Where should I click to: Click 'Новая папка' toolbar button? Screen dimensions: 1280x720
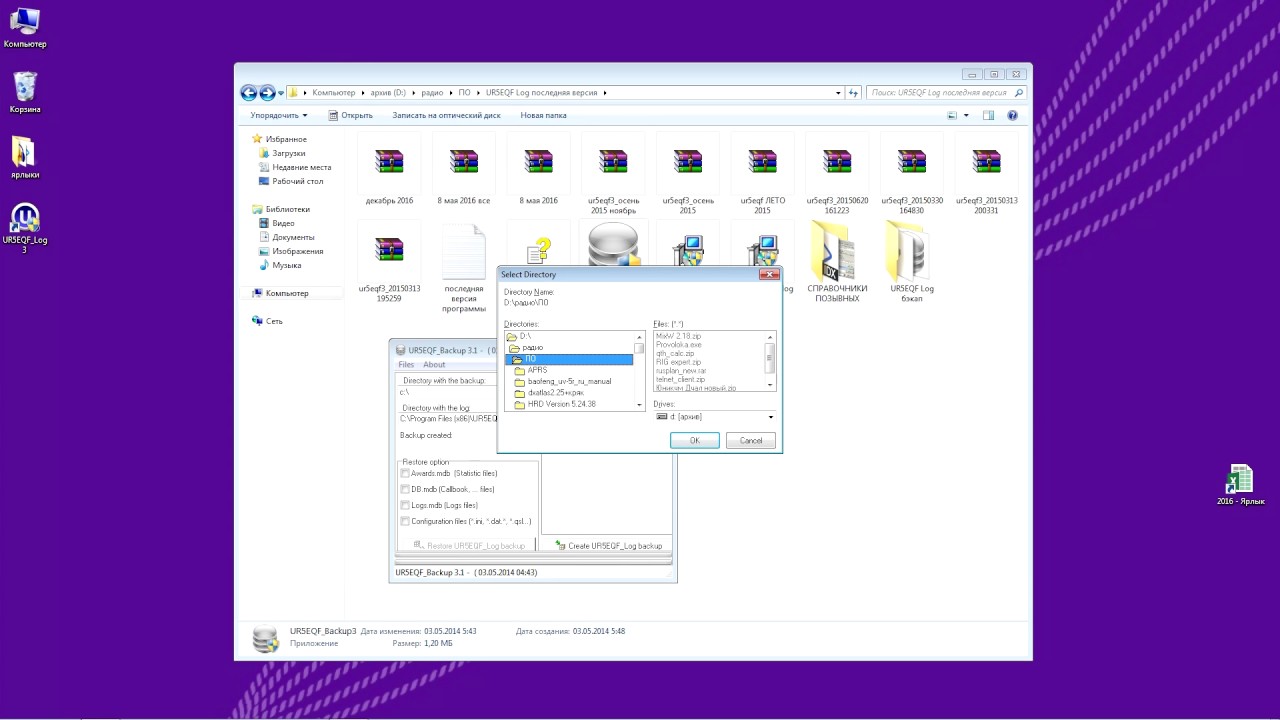pos(543,115)
